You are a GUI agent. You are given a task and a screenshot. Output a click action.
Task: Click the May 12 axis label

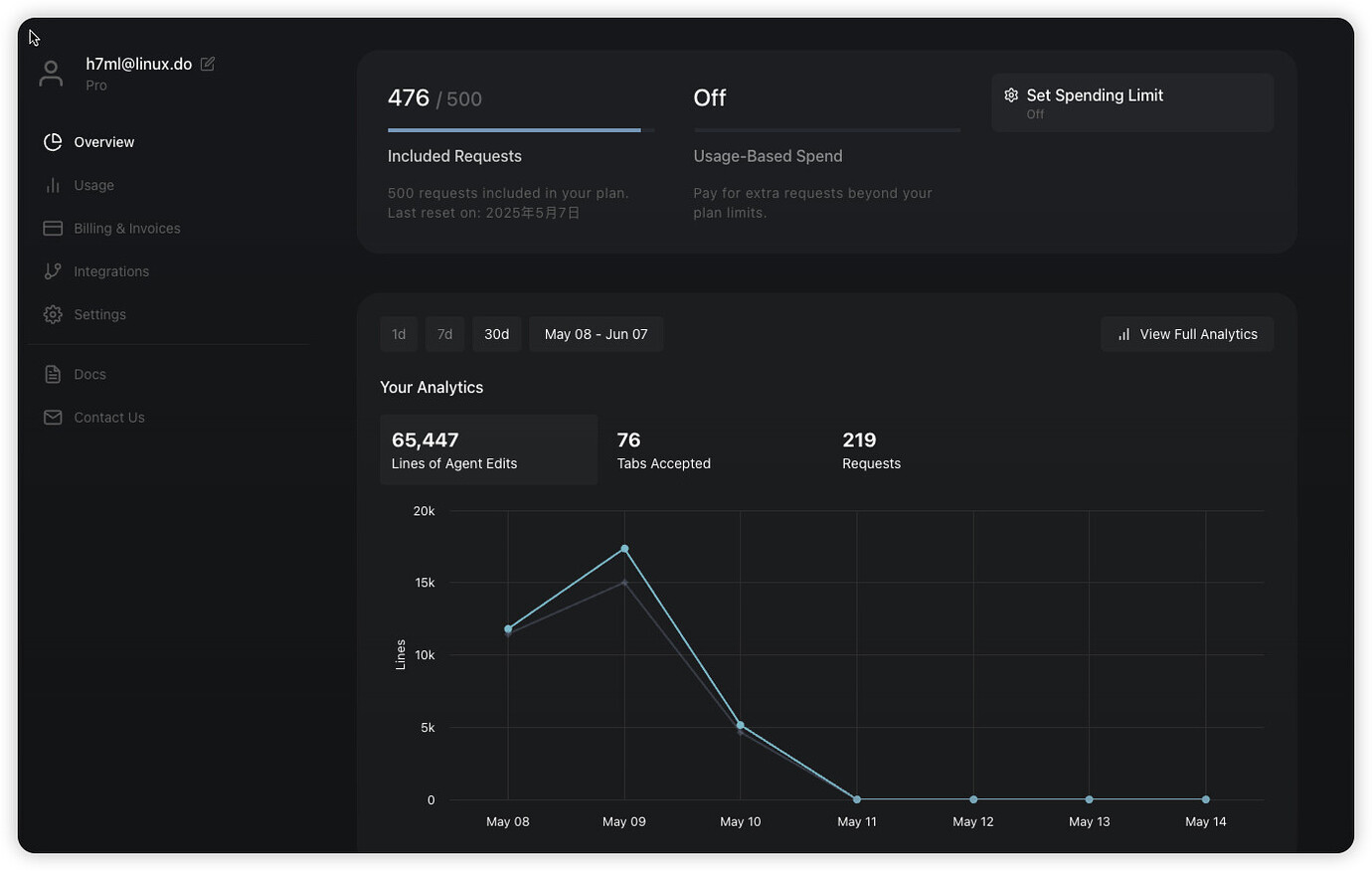point(973,821)
